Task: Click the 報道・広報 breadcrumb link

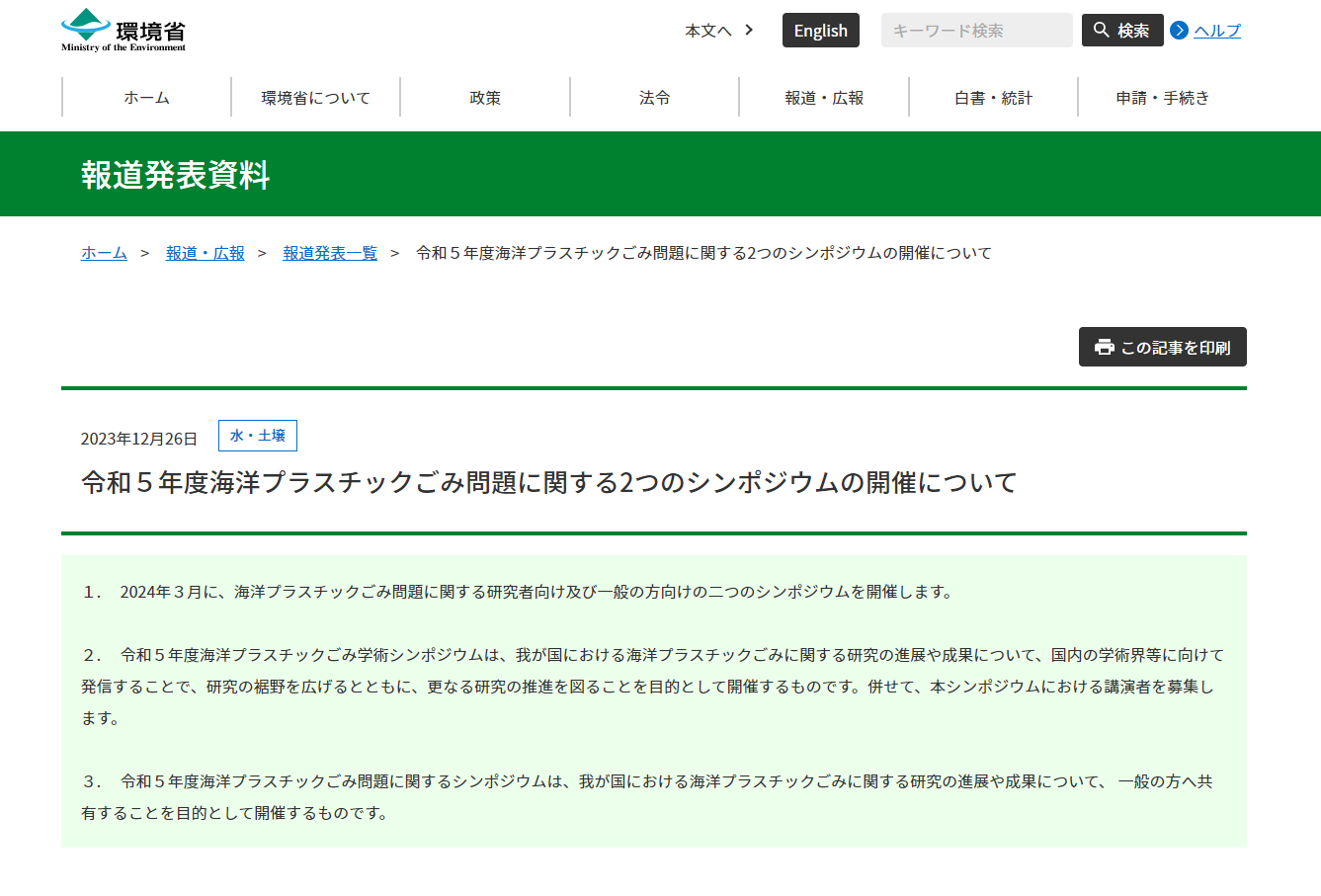Action: tap(205, 253)
